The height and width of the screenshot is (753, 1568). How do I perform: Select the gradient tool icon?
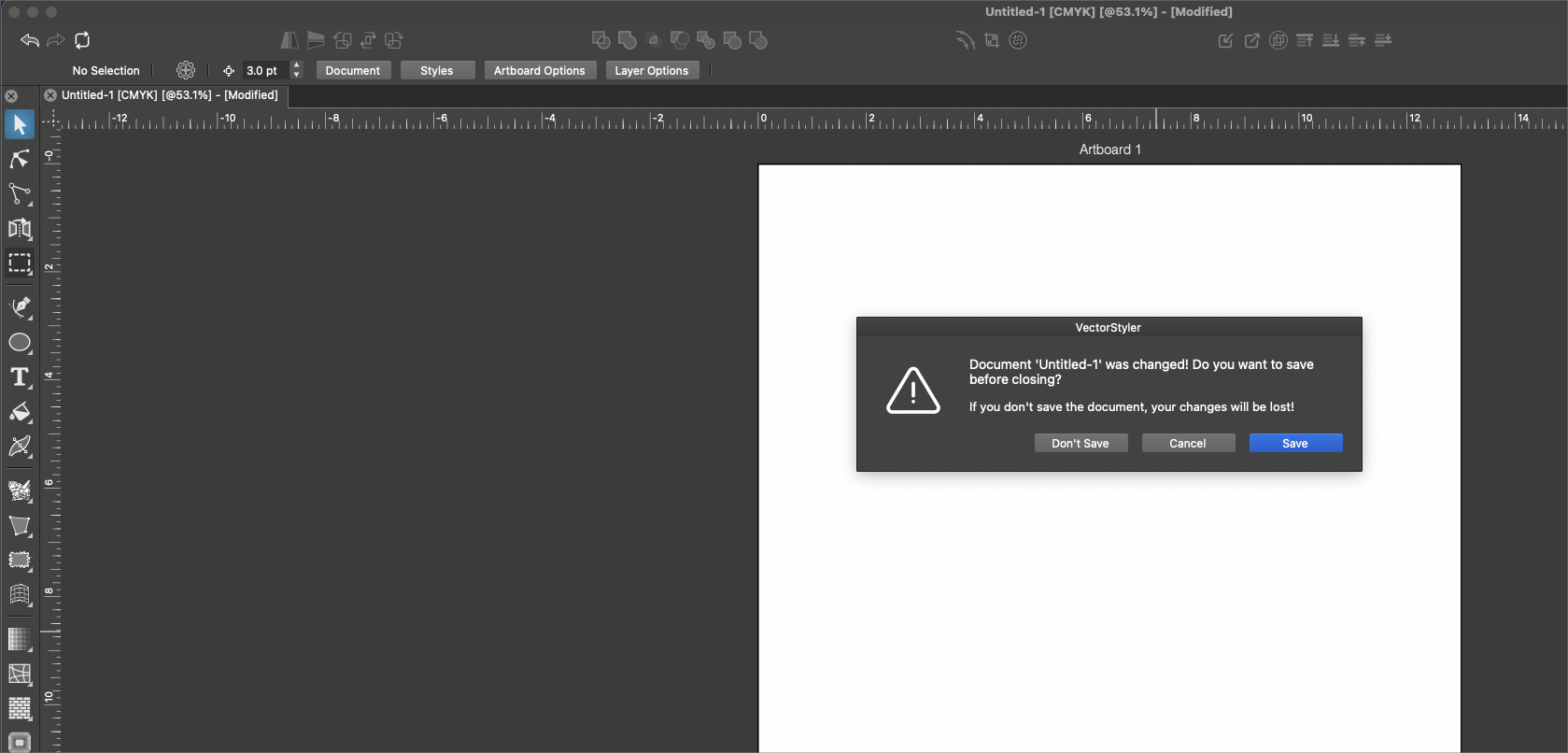[x=20, y=639]
